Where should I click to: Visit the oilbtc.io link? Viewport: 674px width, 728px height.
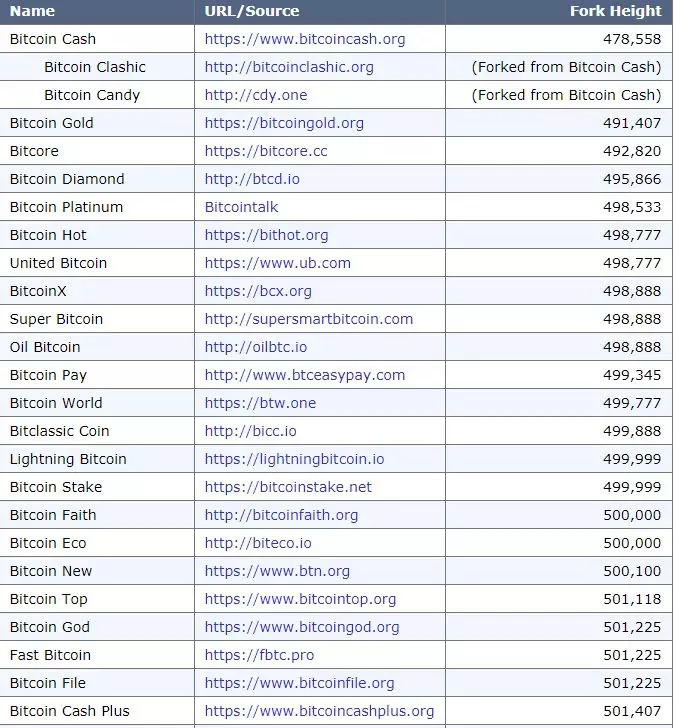256,347
